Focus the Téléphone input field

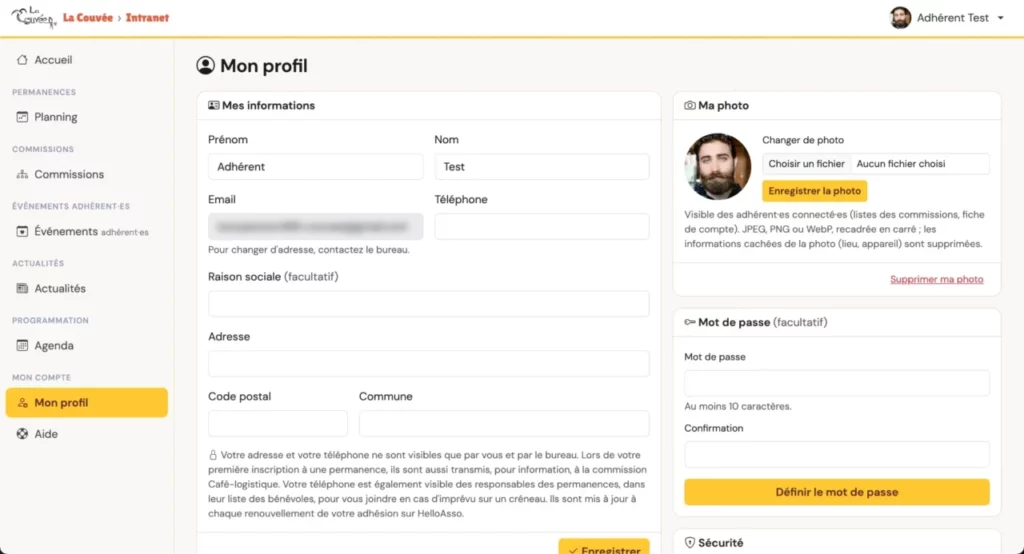(542, 227)
